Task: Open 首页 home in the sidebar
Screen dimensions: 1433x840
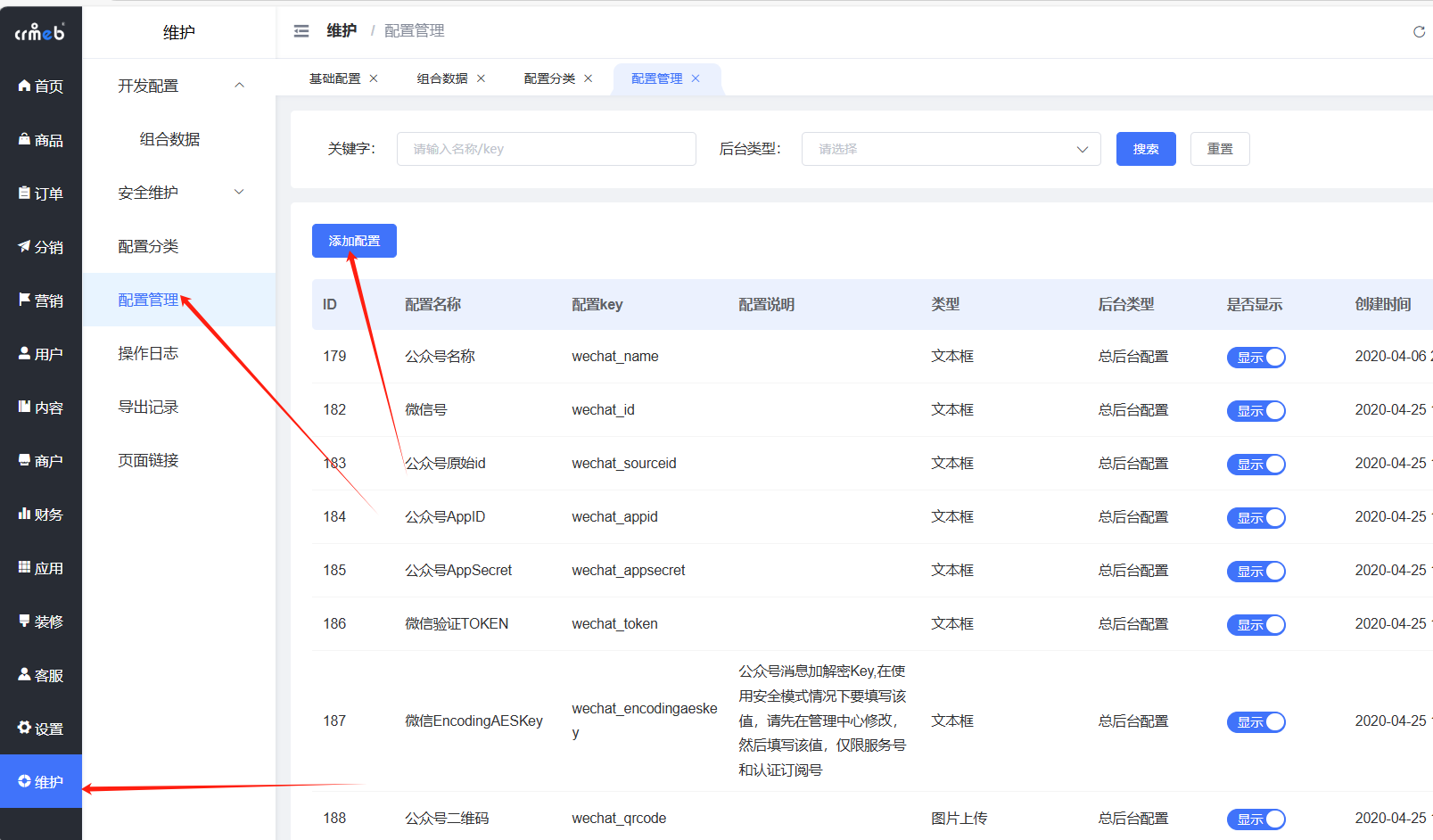Action: 41,86
